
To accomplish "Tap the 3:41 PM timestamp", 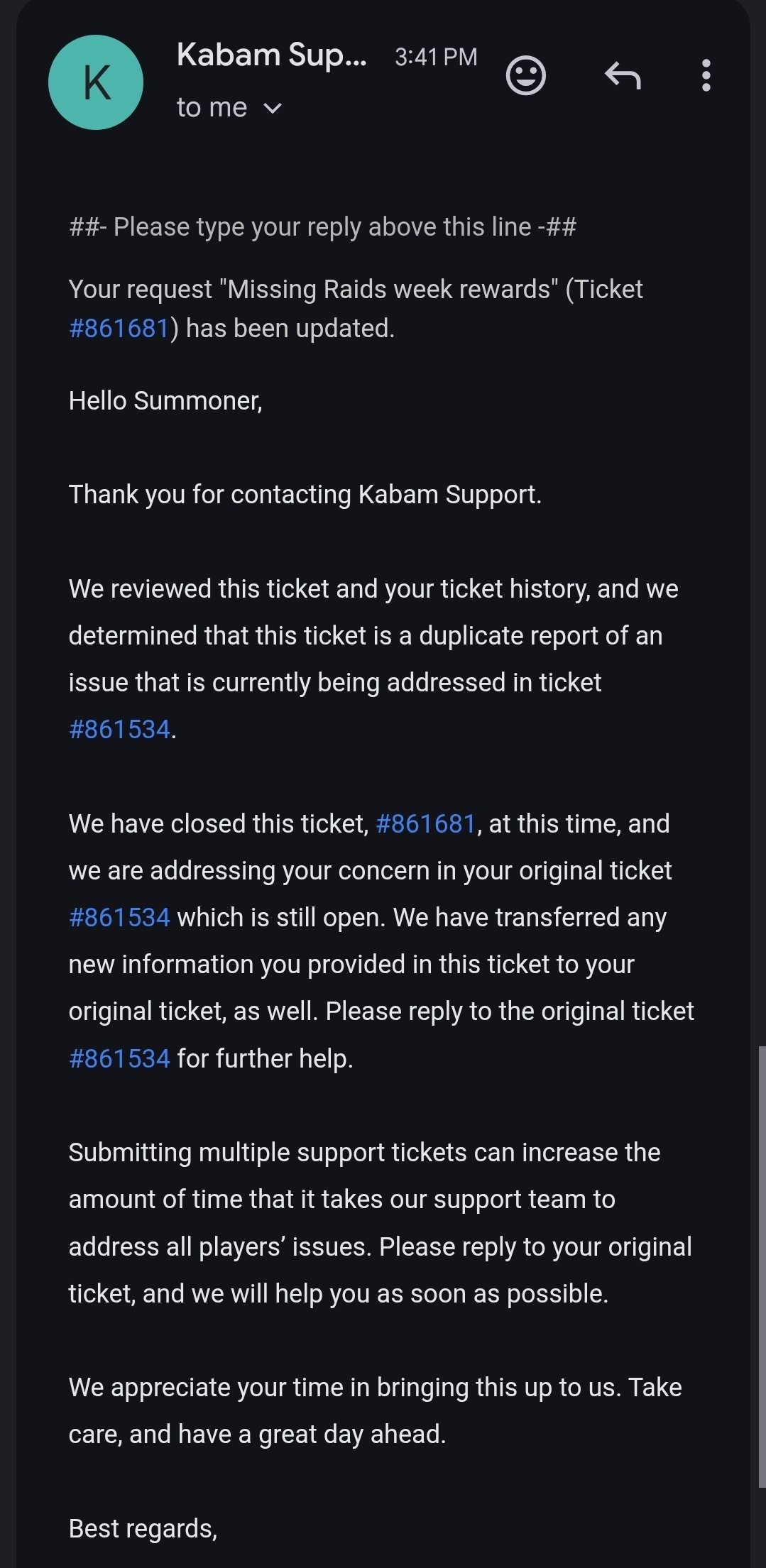I will pos(436,57).
